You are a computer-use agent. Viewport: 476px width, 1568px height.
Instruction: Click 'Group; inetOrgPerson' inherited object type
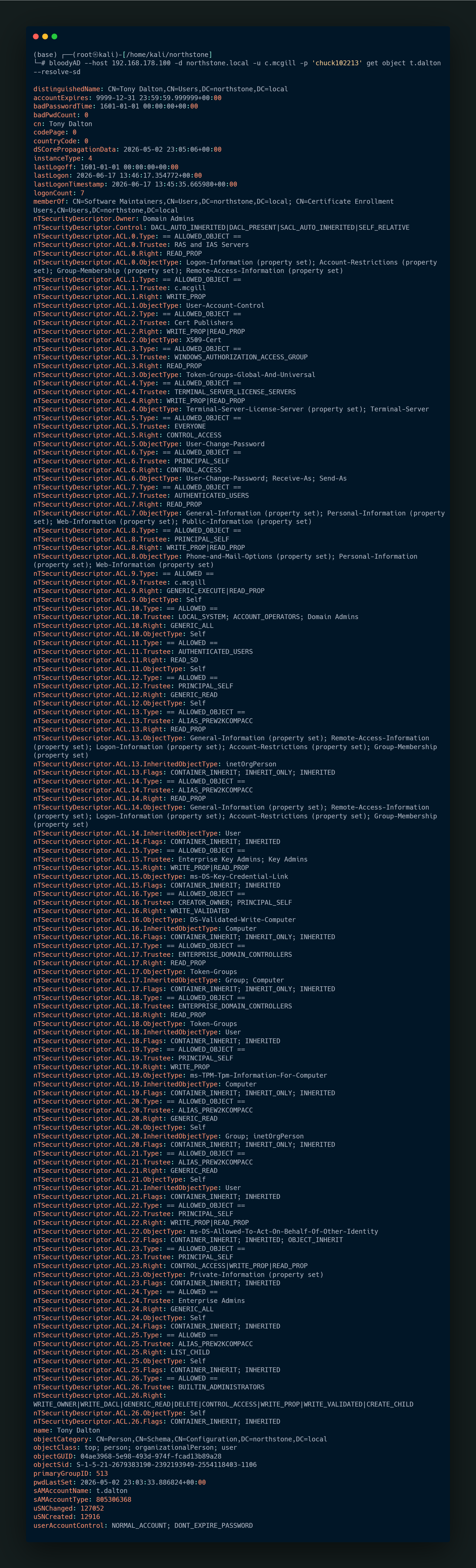[x=265, y=1136]
